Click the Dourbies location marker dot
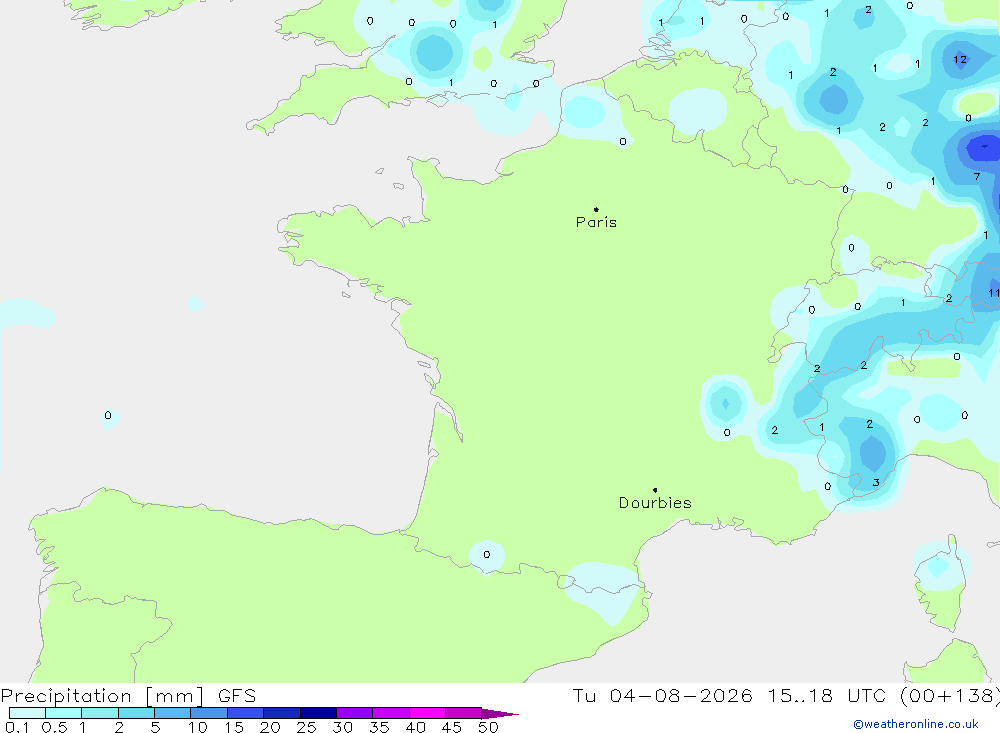The height and width of the screenshot is (733, 1000). point(655,490)
